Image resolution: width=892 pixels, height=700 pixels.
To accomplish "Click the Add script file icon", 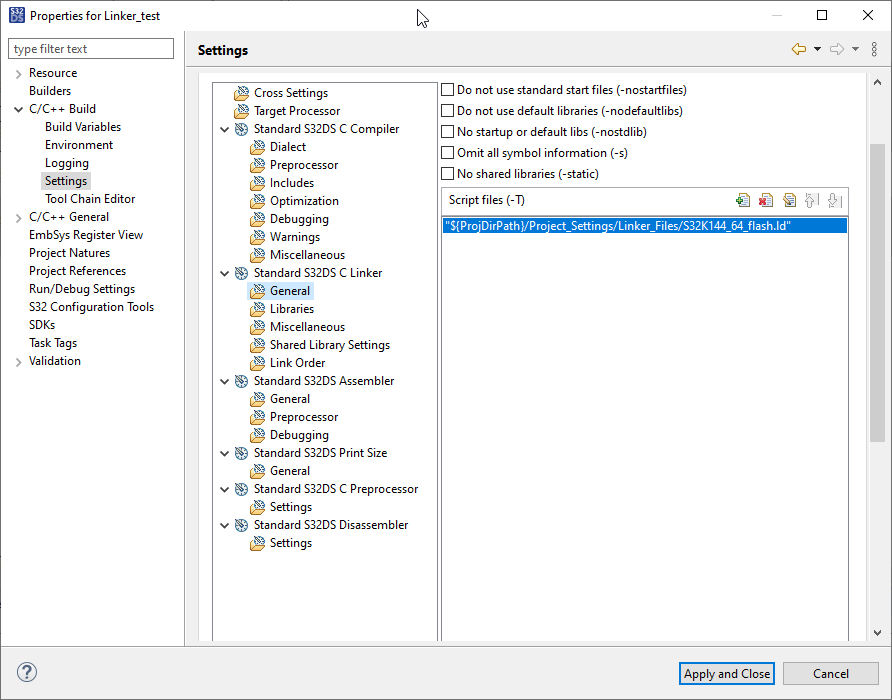I will click(742, 200).
